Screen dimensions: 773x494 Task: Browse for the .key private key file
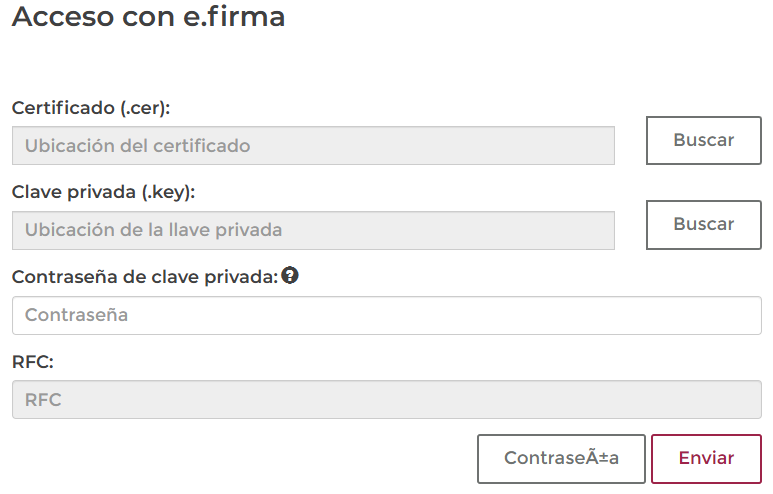pyautogui.click(x=703, y=224)
